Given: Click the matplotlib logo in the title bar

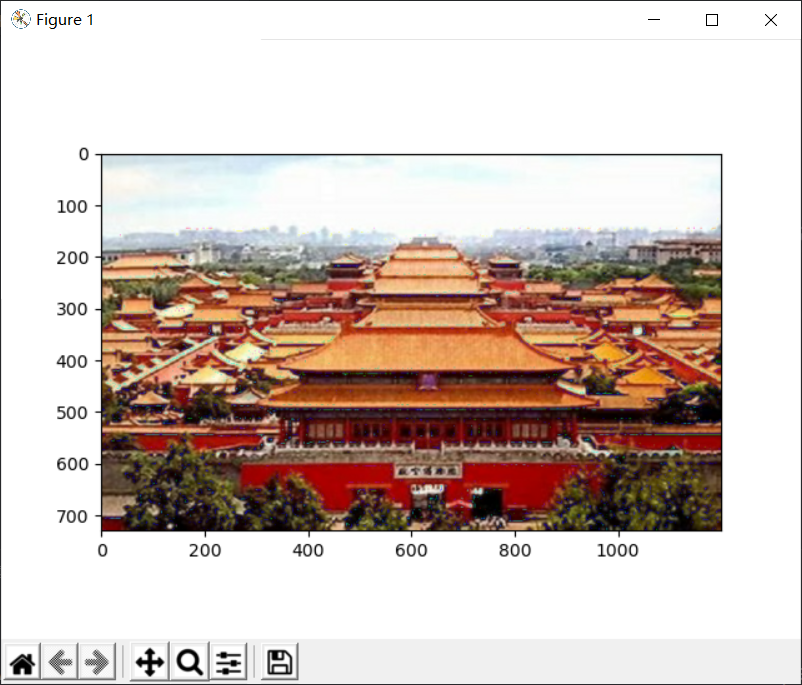Looking at the screenshot, I should point(20,19).
